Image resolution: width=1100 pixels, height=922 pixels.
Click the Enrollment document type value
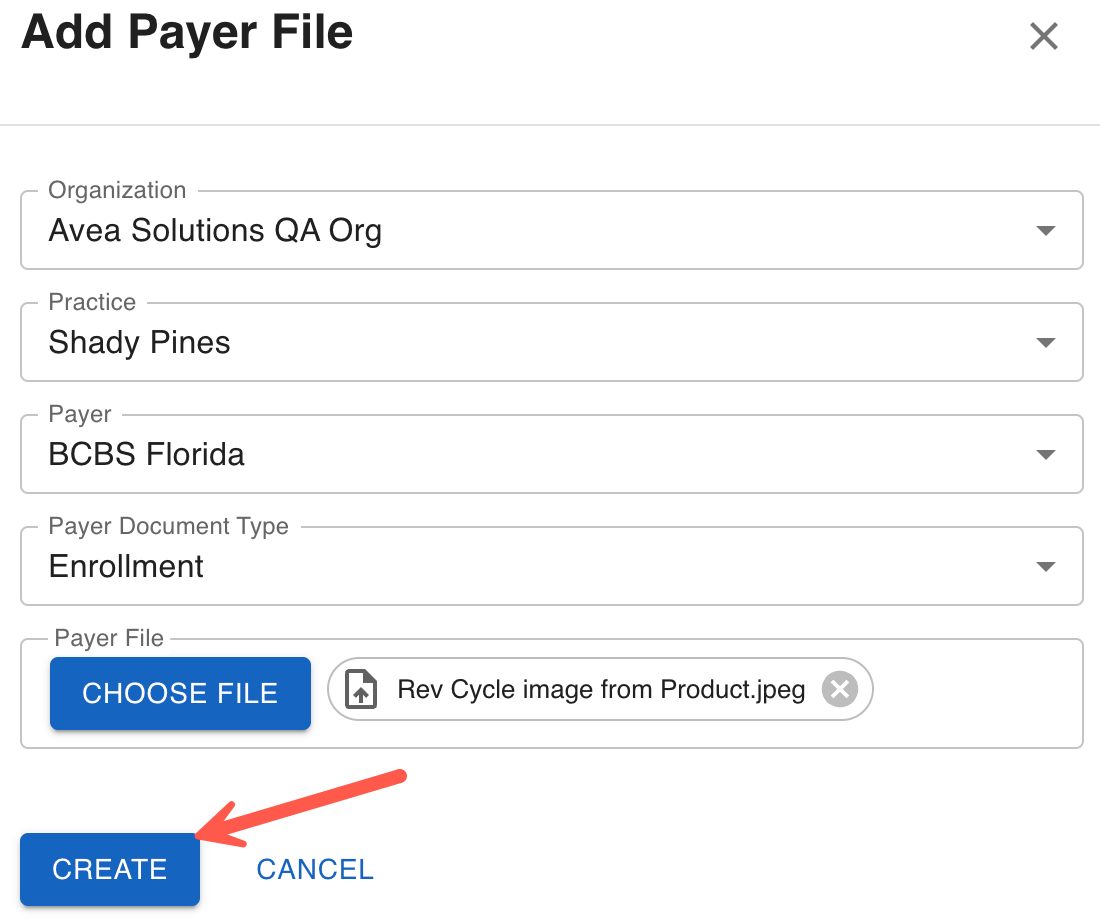(126, 566)
